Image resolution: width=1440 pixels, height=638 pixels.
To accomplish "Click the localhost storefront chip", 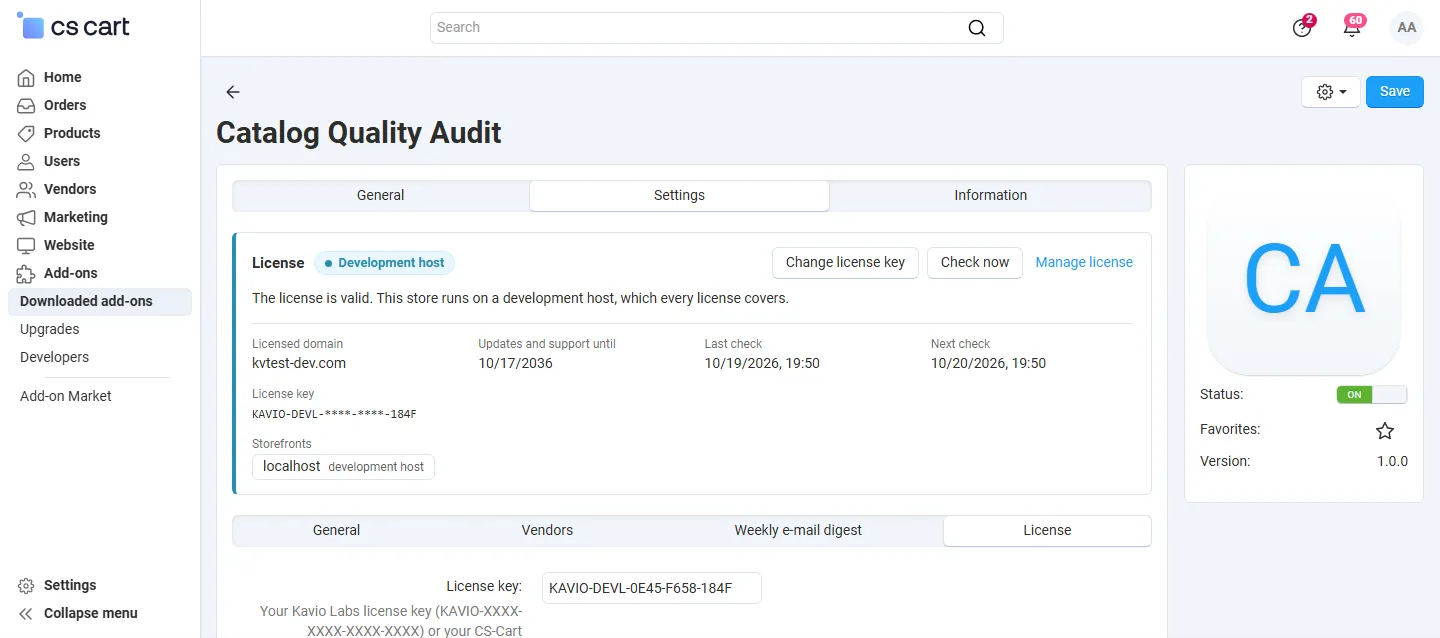I will [343, 467].
